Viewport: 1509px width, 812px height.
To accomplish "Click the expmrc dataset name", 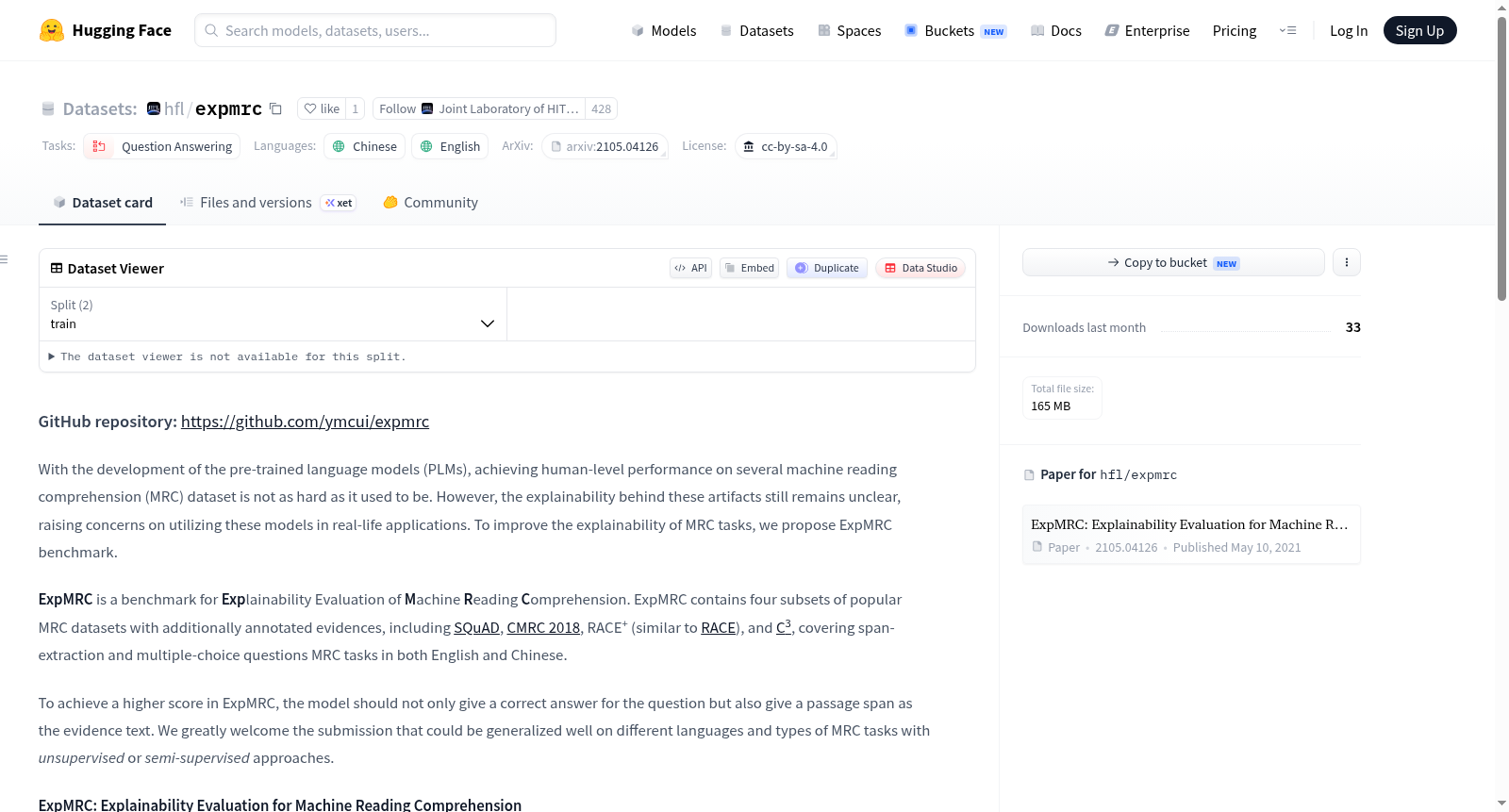I will click(x=228, y=108).
